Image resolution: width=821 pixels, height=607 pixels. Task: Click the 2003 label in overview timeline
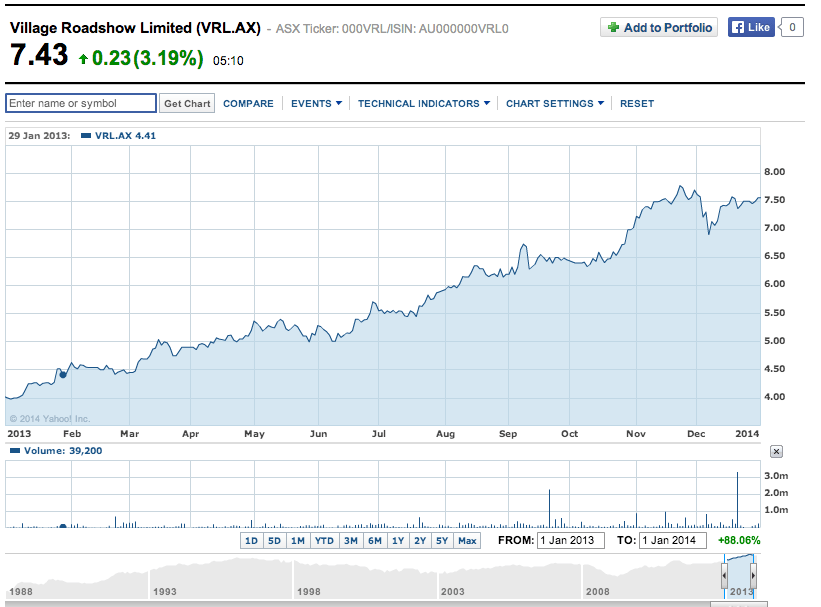452,591
